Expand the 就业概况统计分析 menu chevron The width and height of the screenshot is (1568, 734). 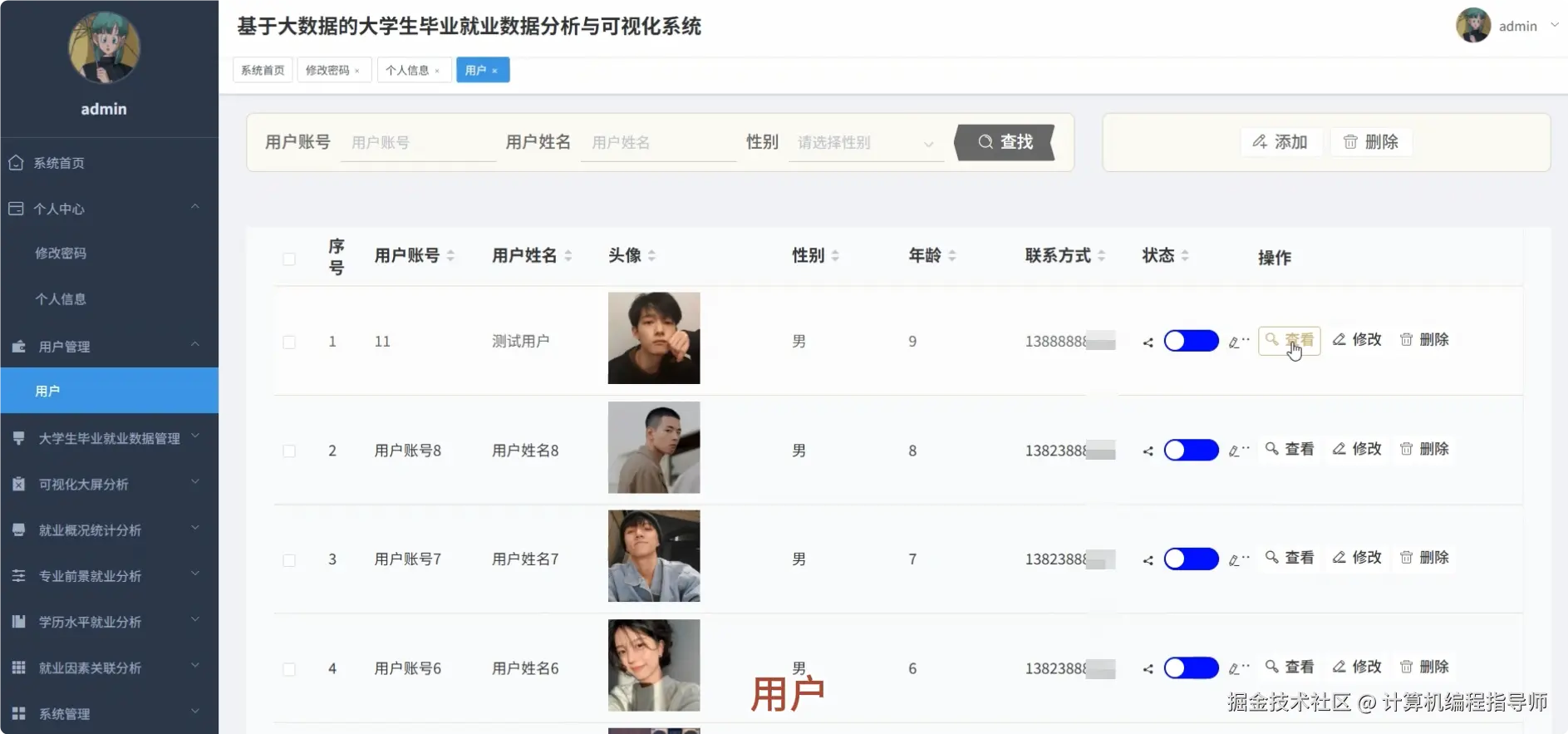[195, 527]
